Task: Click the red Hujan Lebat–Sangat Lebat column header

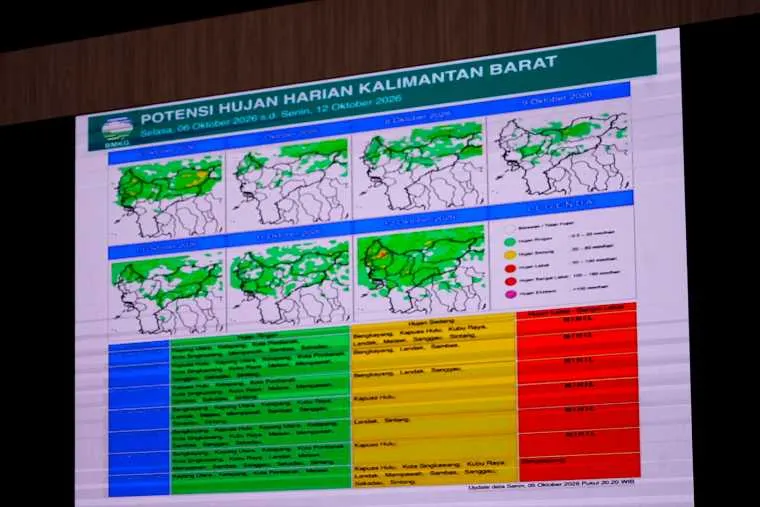Action: tap(576, 309)
